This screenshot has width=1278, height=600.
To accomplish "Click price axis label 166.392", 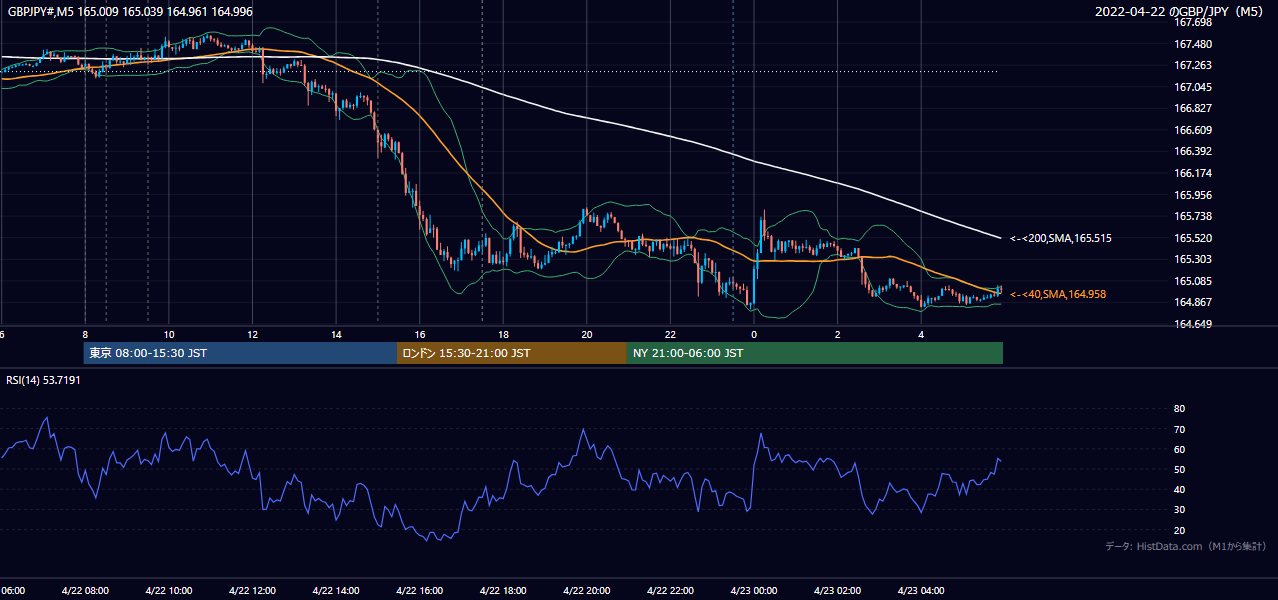I will tap(1192, 152).
